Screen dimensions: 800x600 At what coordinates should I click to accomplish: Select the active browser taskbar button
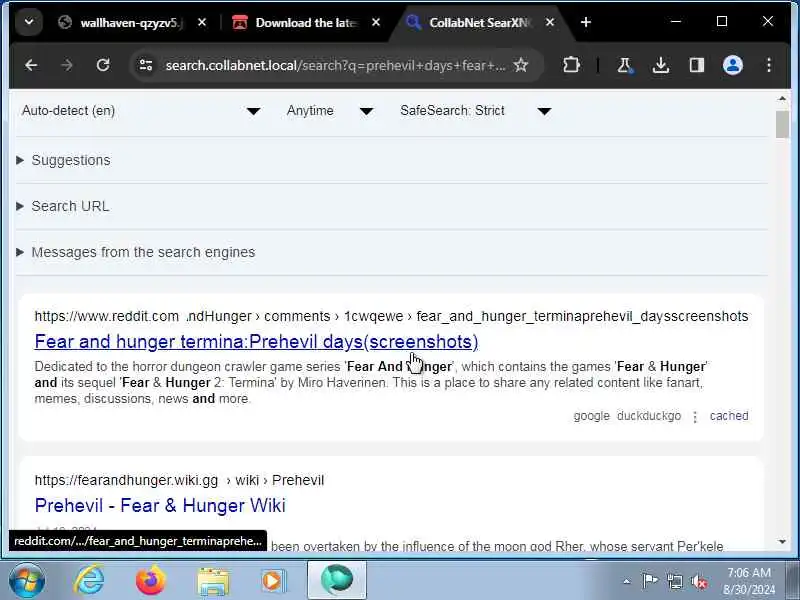click(x=337, y=580)
